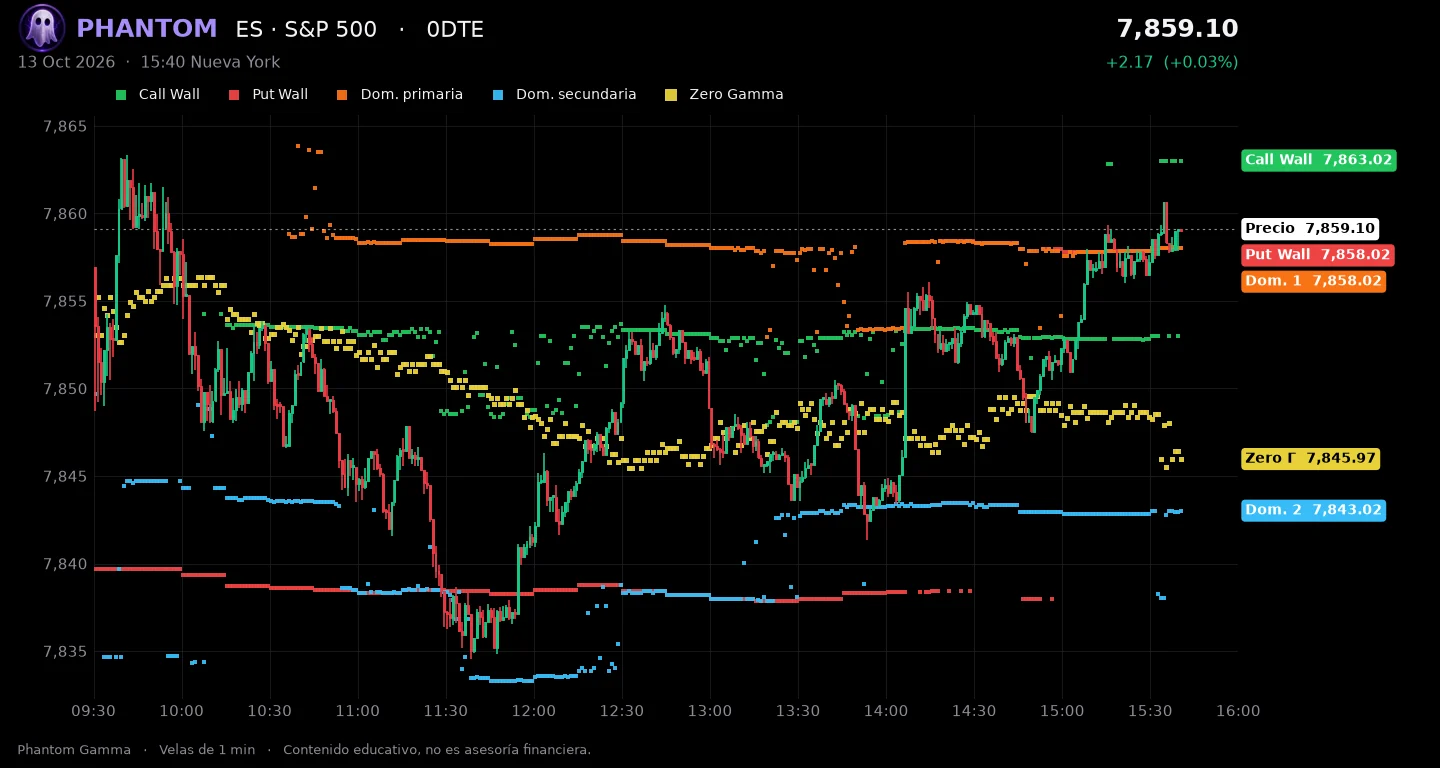Toggle the Call Wall legend entry
This screenshot has height=768, width=1440.
[x=158, y=95]
